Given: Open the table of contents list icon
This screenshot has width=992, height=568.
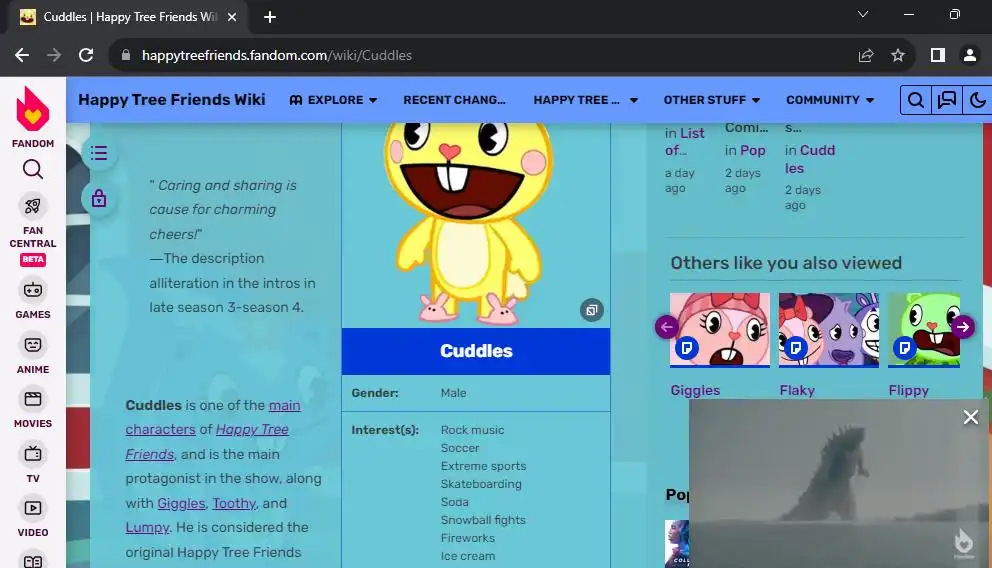Looking at the screenshot, I should pos(99,153).
